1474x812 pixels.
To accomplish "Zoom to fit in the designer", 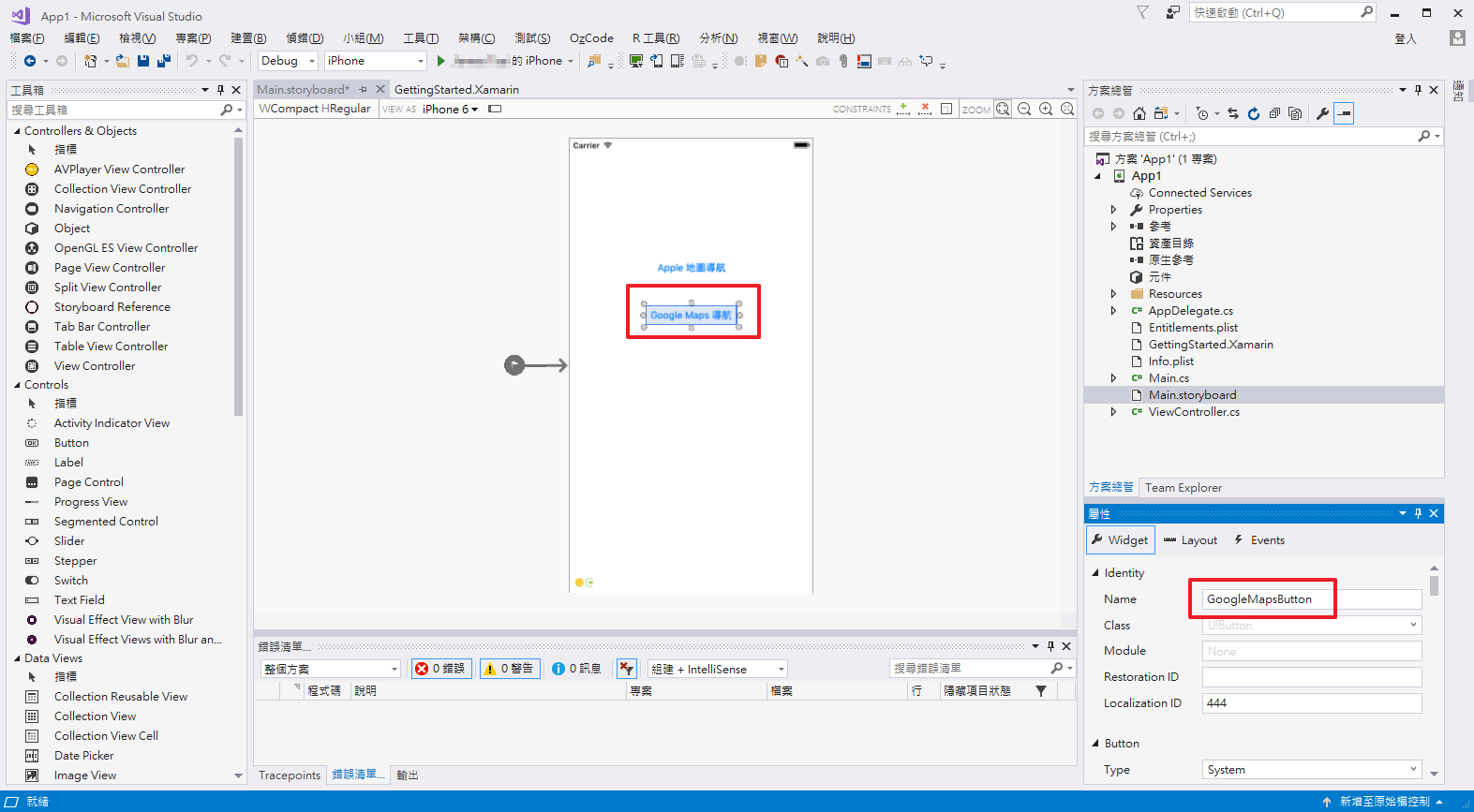I will pos(1003,109).
